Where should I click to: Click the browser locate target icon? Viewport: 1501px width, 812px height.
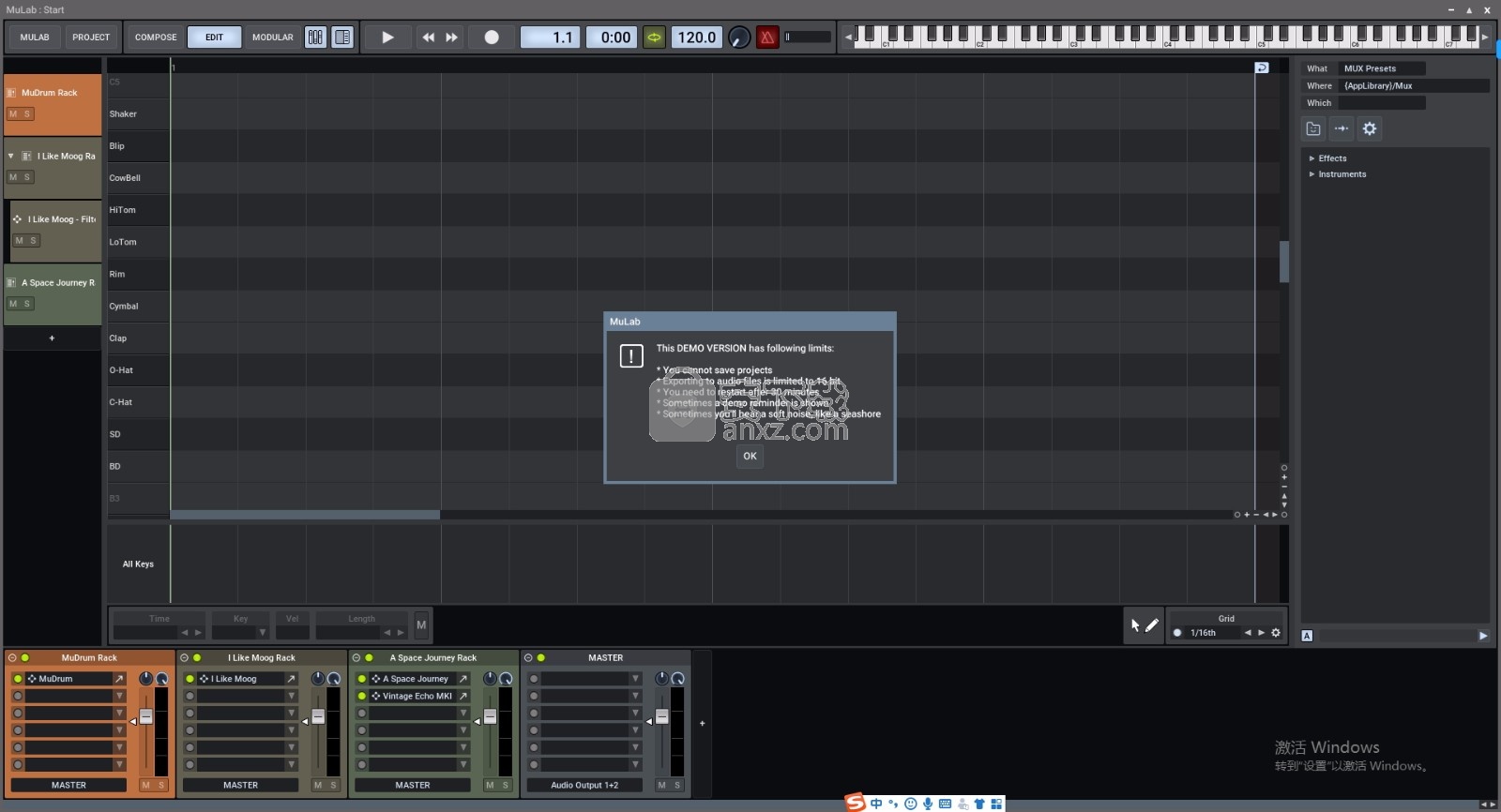click(1342, 128)
